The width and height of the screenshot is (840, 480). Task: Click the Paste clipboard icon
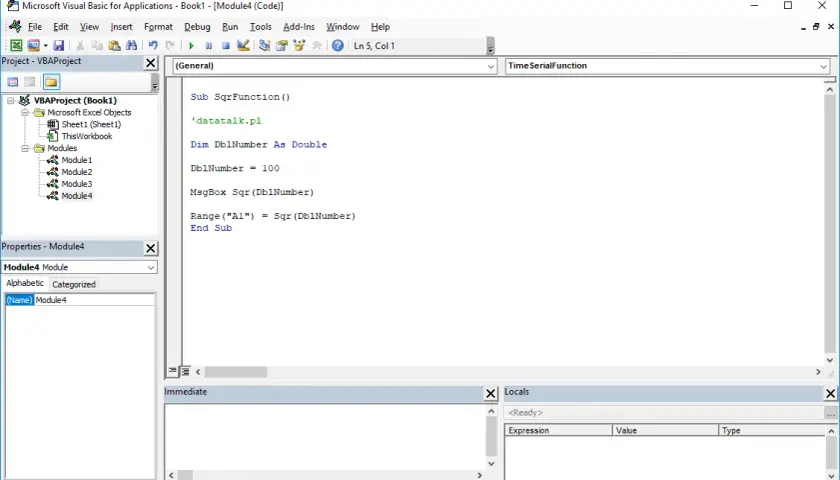(114, 46)
